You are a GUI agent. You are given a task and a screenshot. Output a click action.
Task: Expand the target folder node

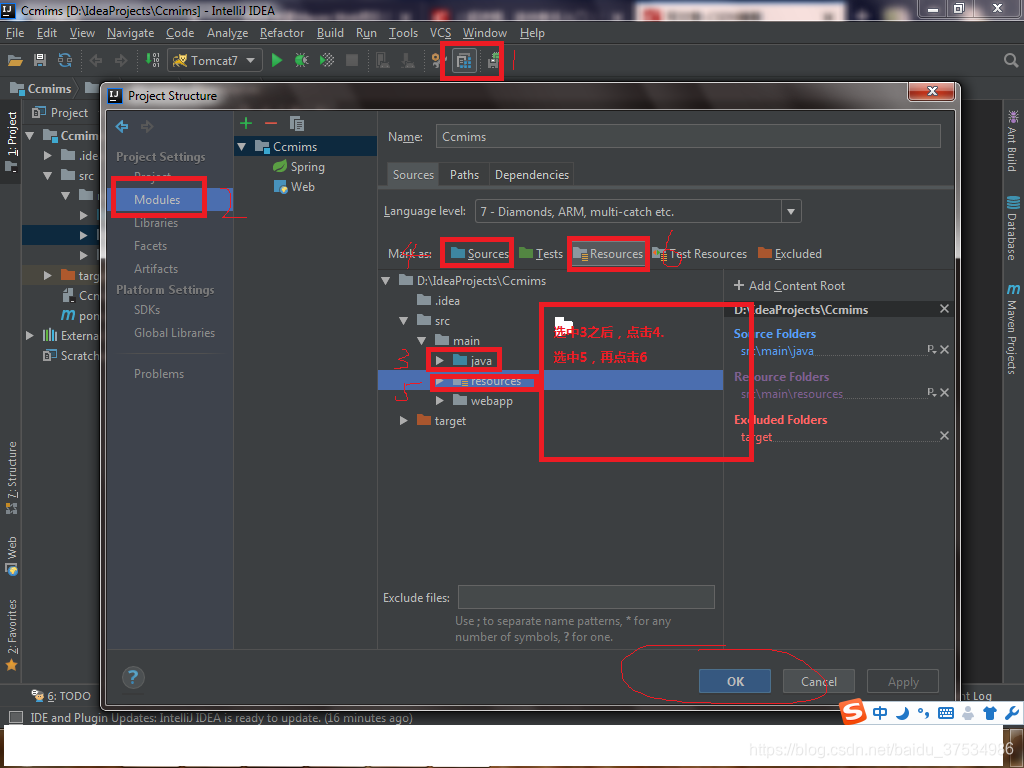click(404, 421)
